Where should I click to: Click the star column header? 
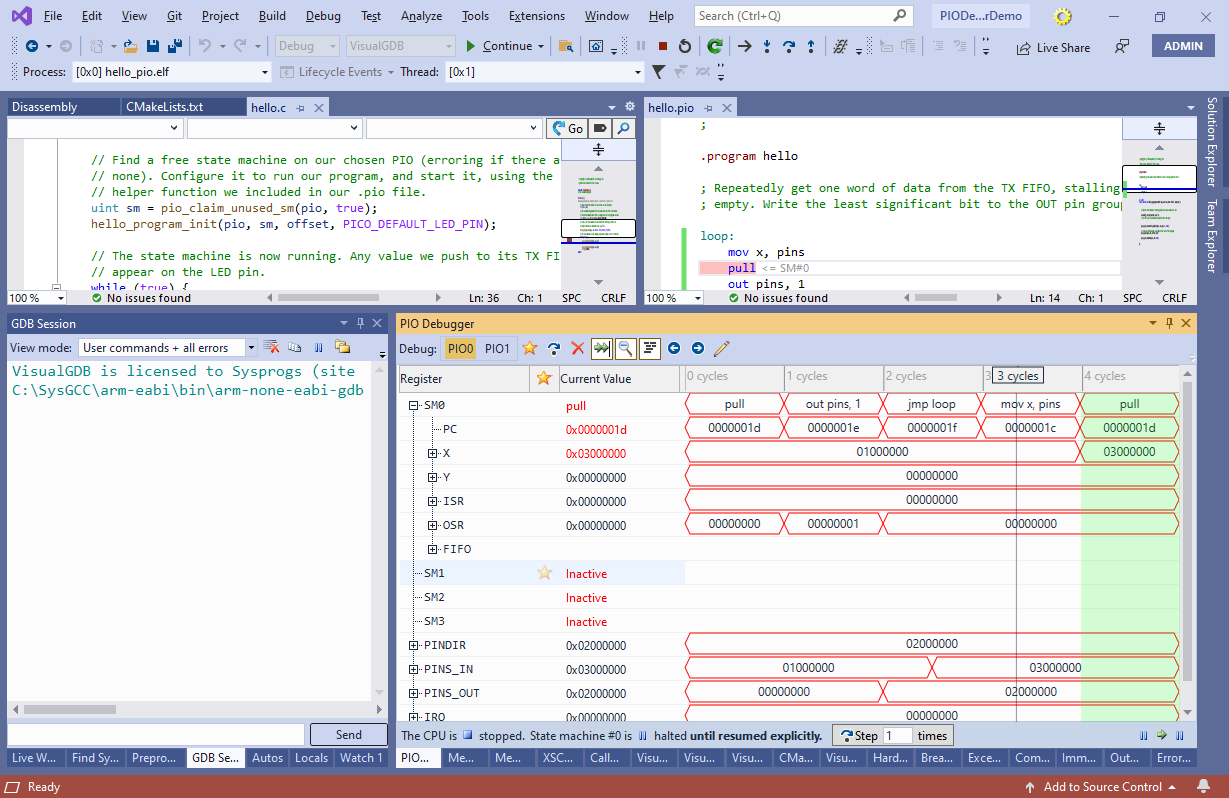pos(543,378)
